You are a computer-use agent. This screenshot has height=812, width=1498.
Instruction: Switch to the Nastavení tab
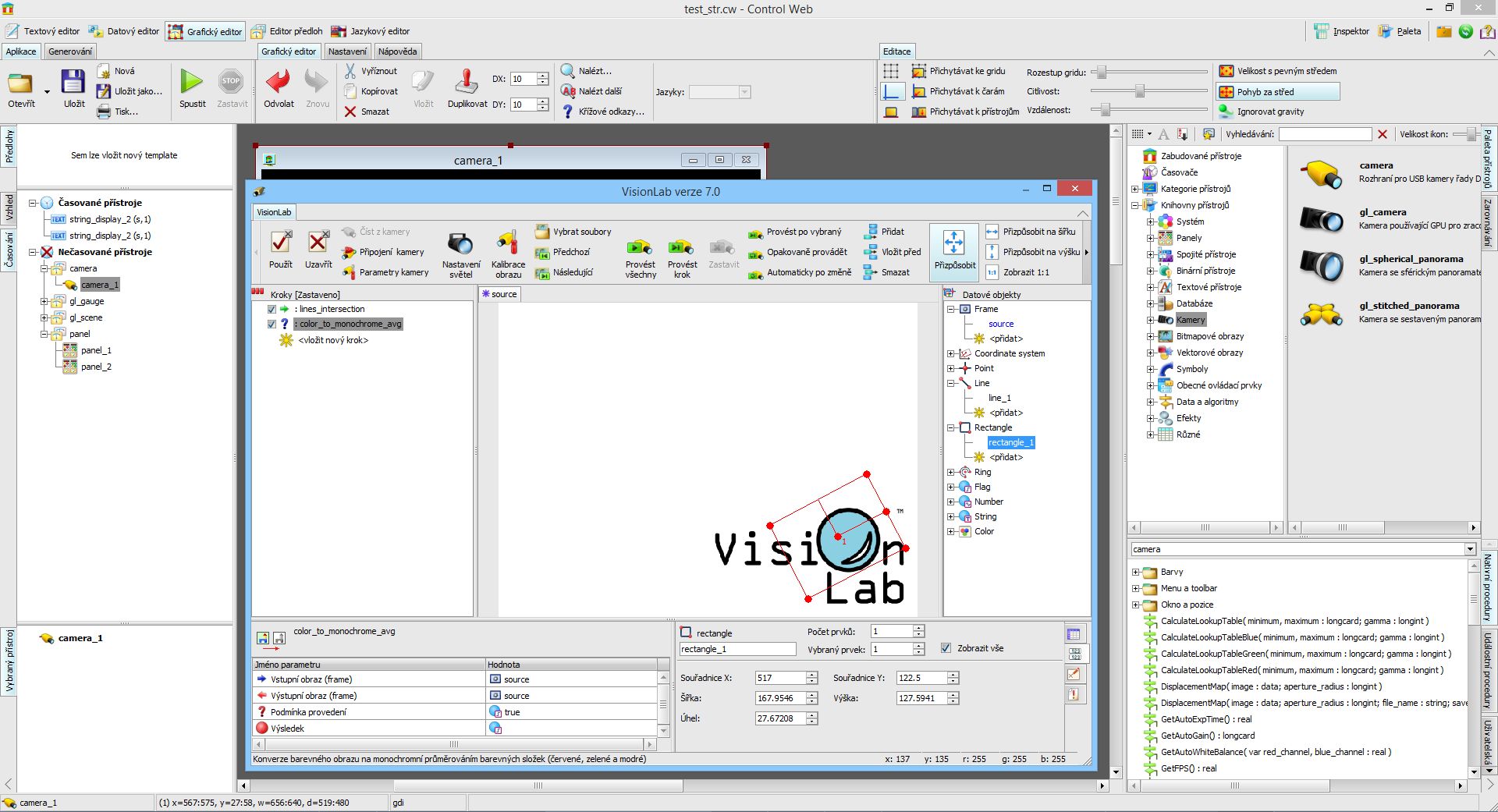click(x=347, y=51)
